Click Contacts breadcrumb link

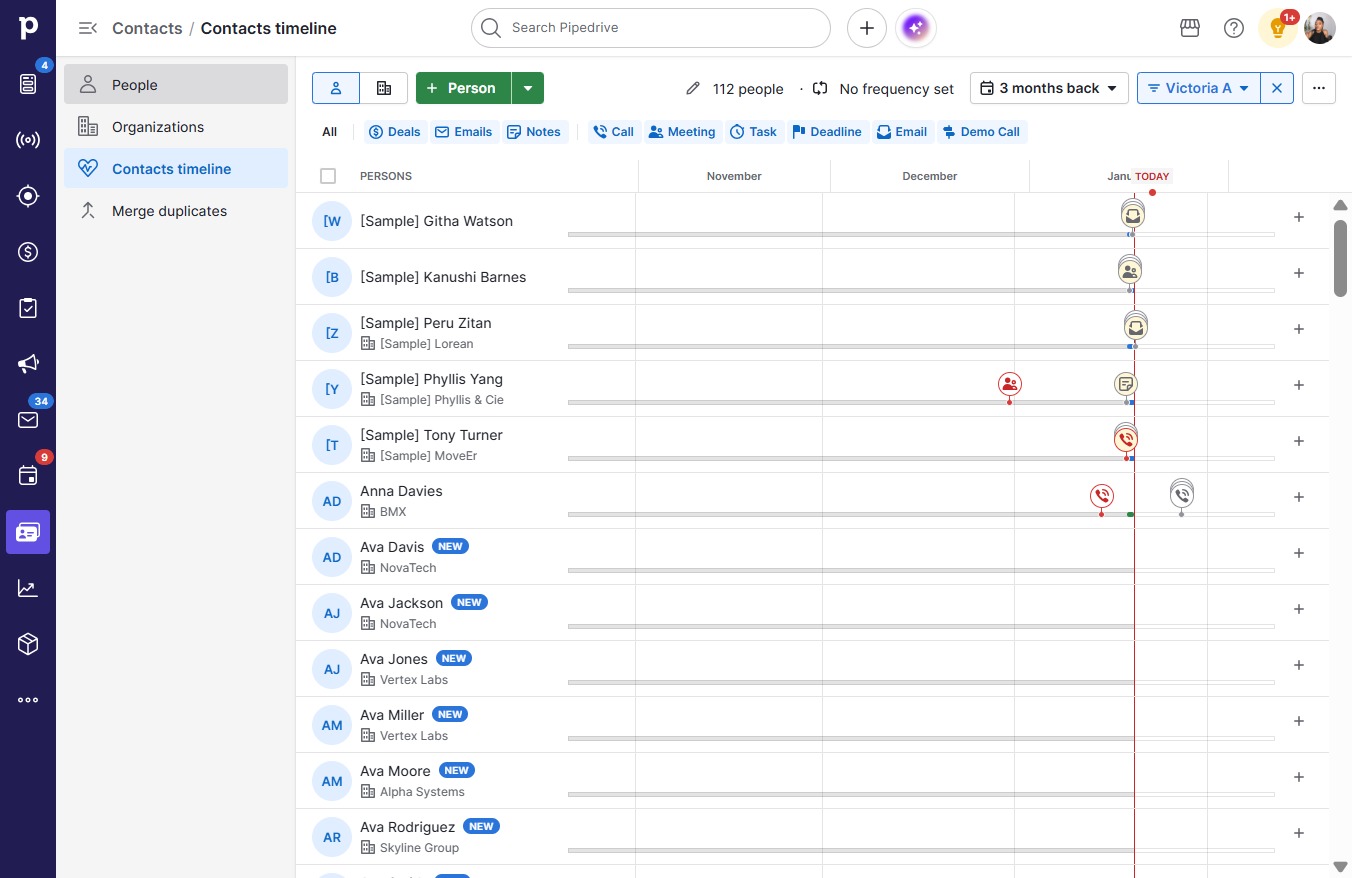pyautogui.click(x=147, y=28)
